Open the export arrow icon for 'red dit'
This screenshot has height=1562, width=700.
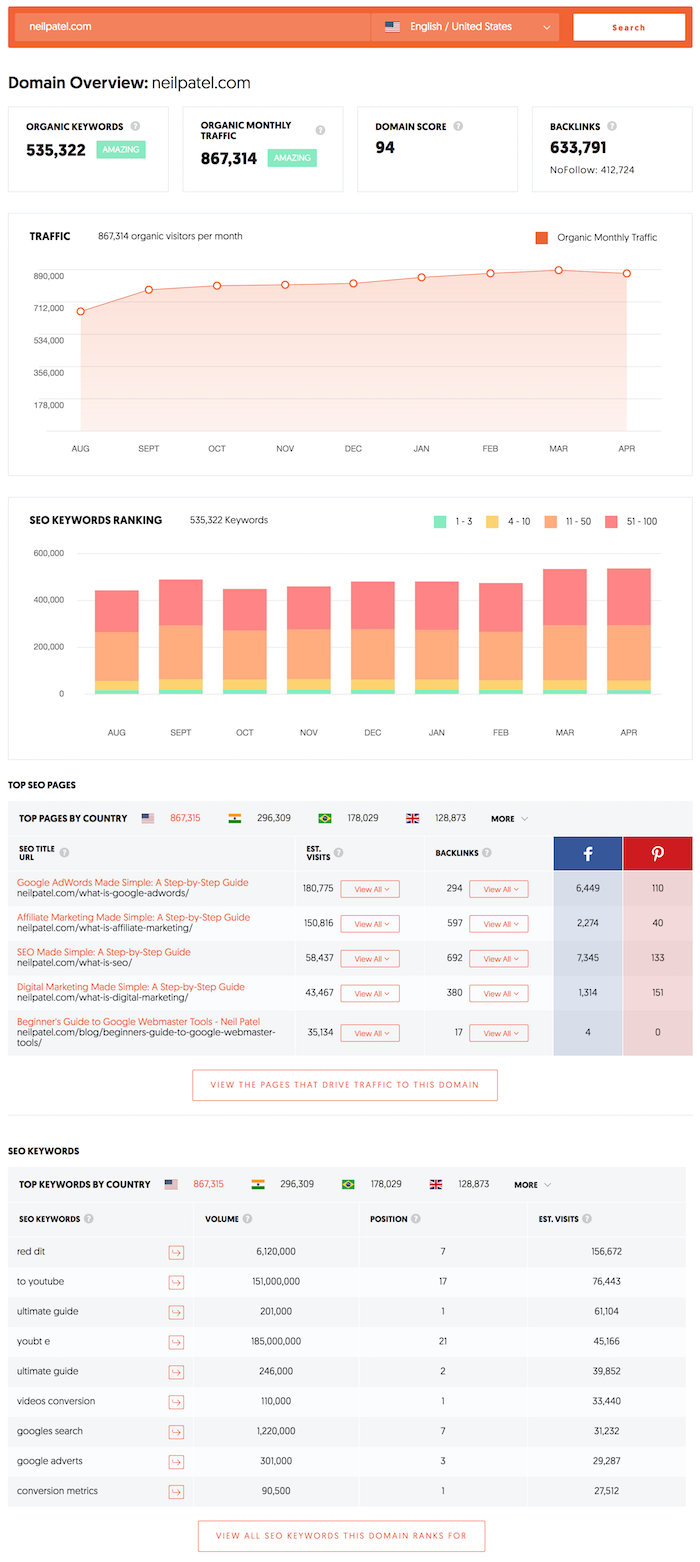click(x=176, y=1252)
